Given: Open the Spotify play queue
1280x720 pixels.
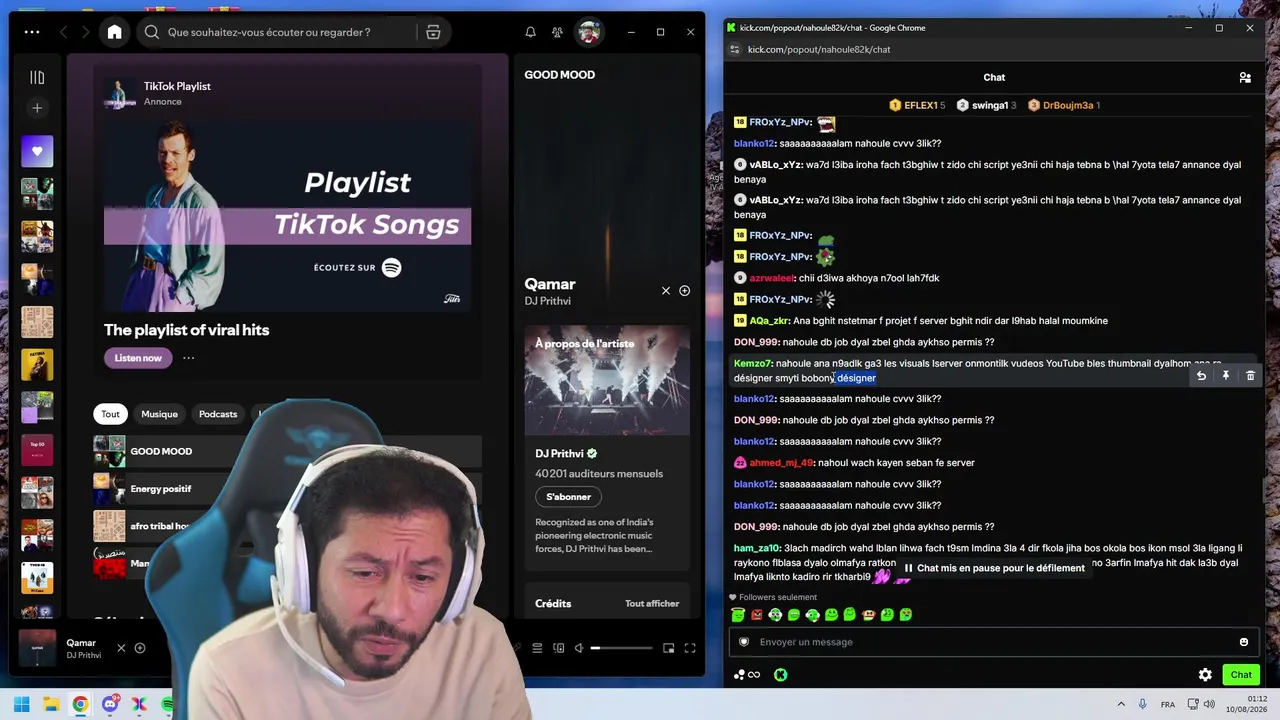Looking at the screenshot, I should coord(537,648).
